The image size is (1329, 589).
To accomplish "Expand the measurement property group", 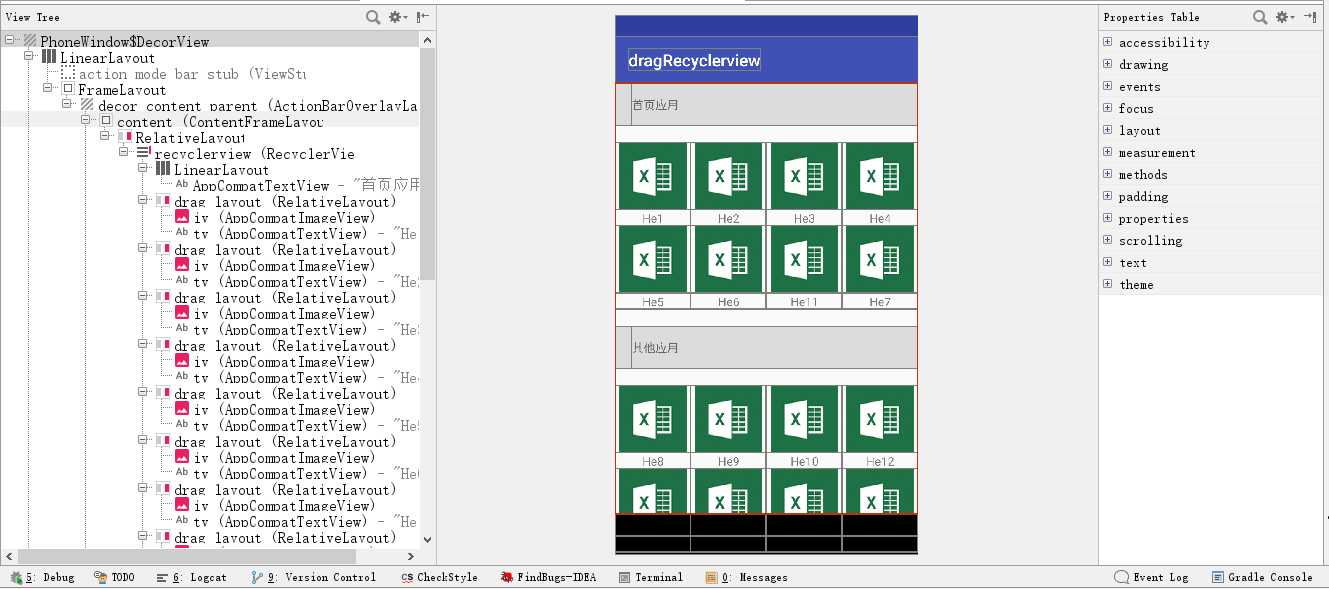I will click(1107, 152).
